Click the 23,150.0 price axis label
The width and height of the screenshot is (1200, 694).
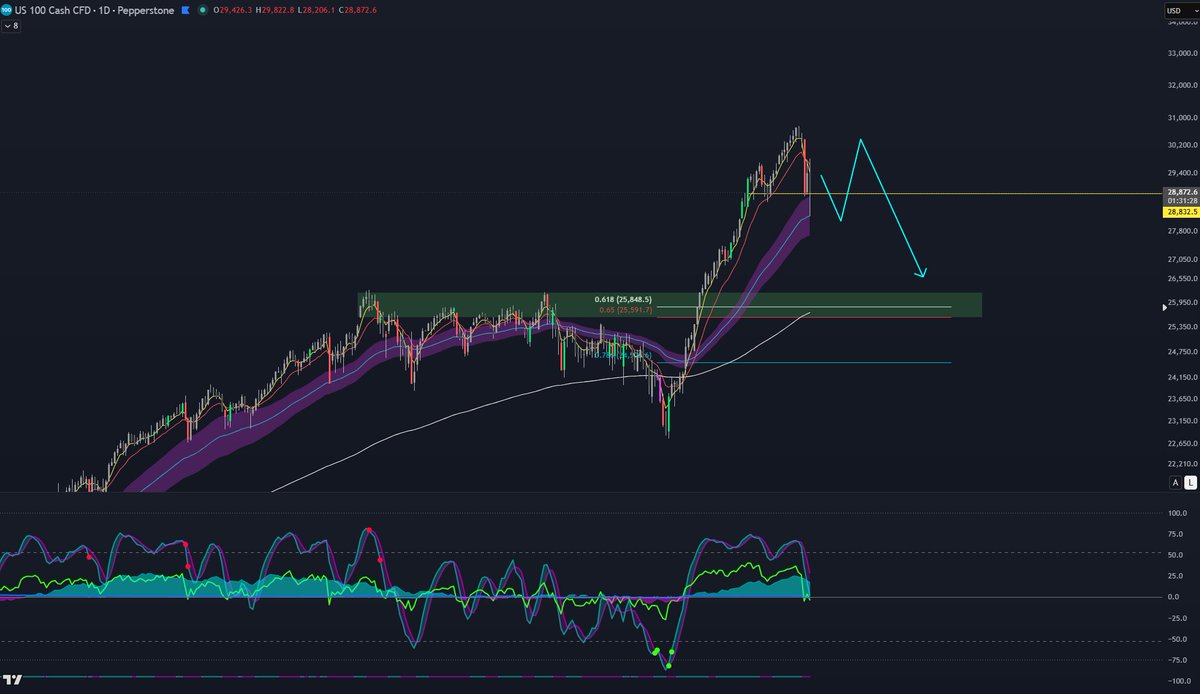[x=1181, y=421]
